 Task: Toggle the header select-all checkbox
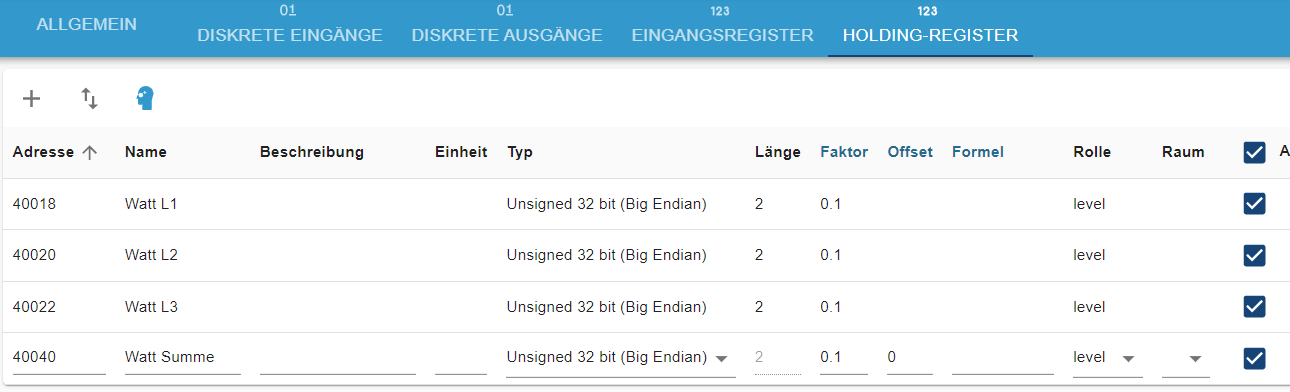(1254, 153)
